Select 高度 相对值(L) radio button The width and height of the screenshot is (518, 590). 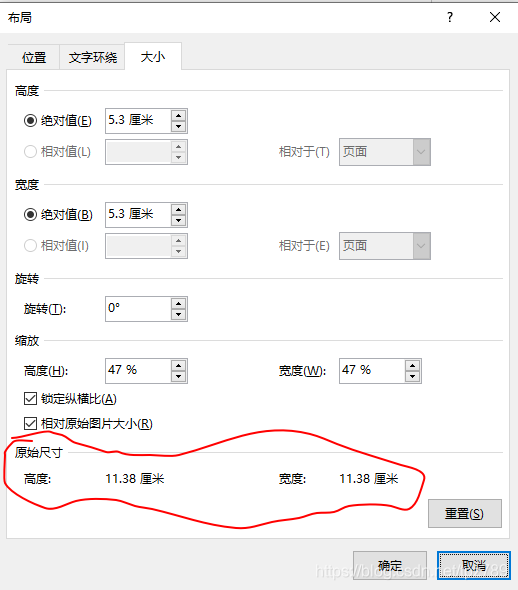point(30,152)
